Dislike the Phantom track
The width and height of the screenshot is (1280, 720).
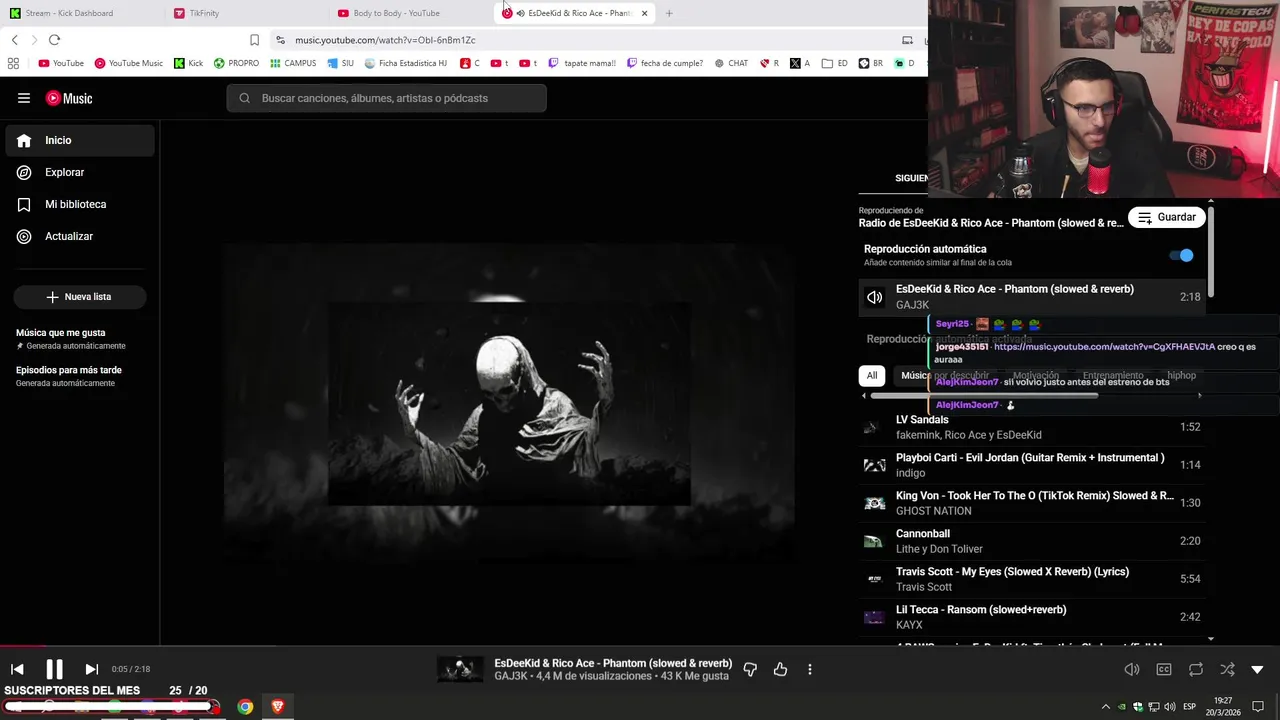(x=750, y=669)
